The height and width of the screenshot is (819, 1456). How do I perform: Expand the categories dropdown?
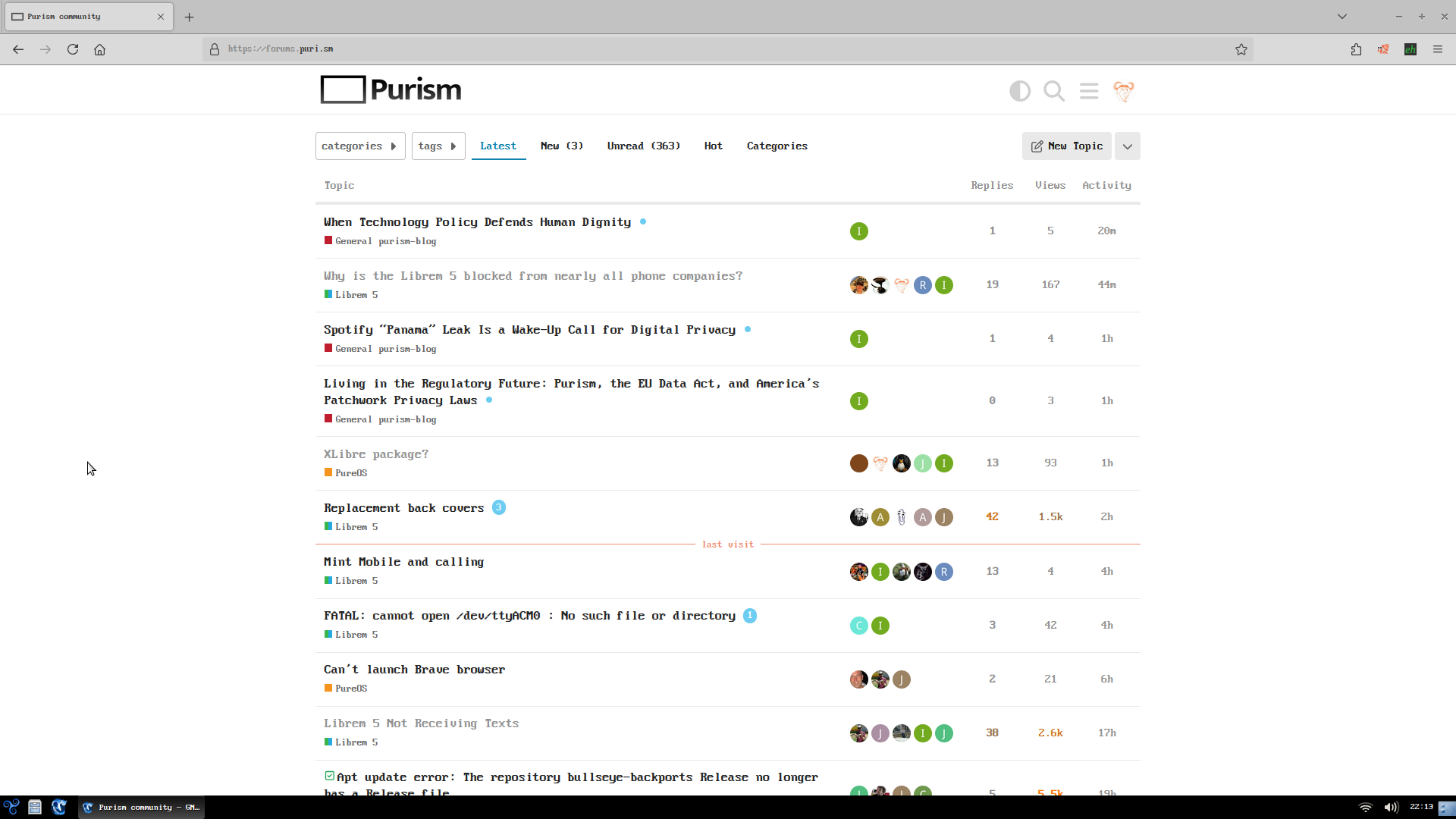click(359, 146)
